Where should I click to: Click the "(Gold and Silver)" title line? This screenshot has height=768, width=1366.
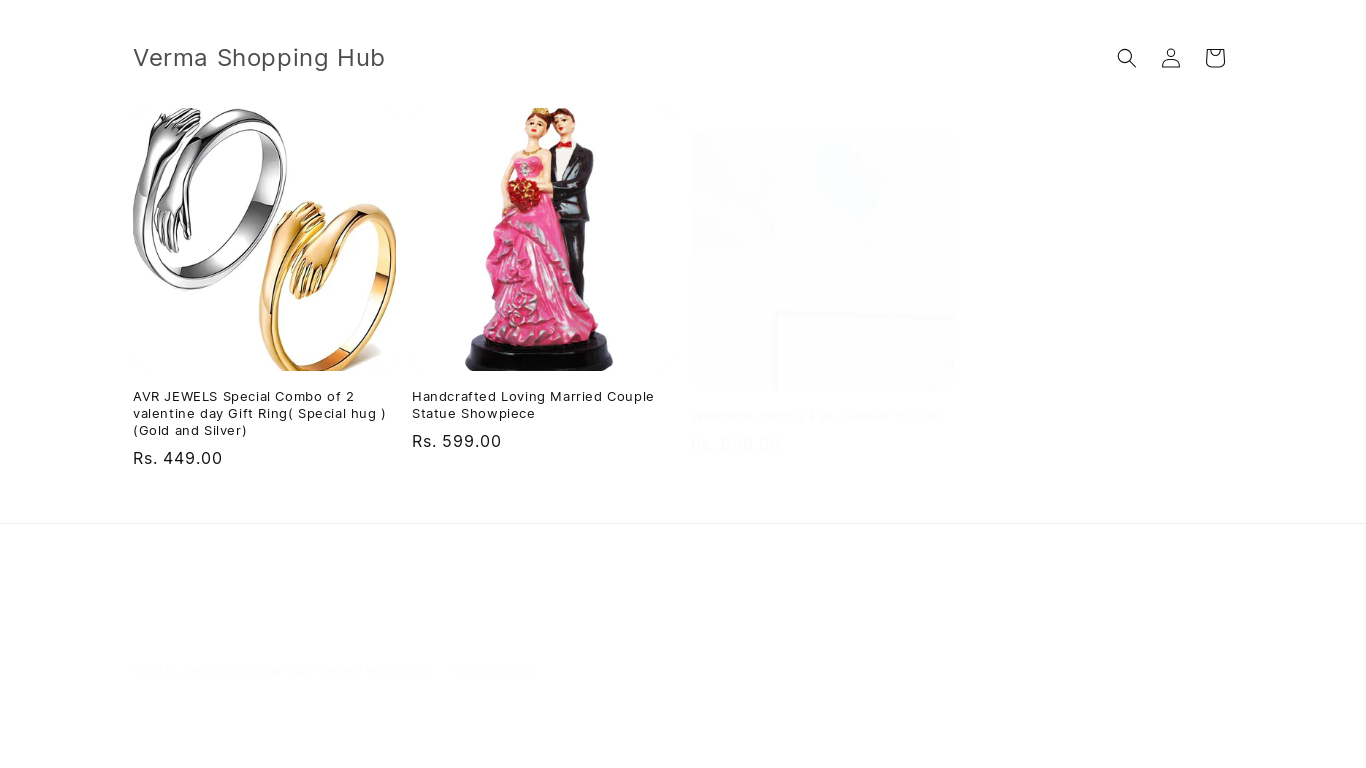[190, 431]
